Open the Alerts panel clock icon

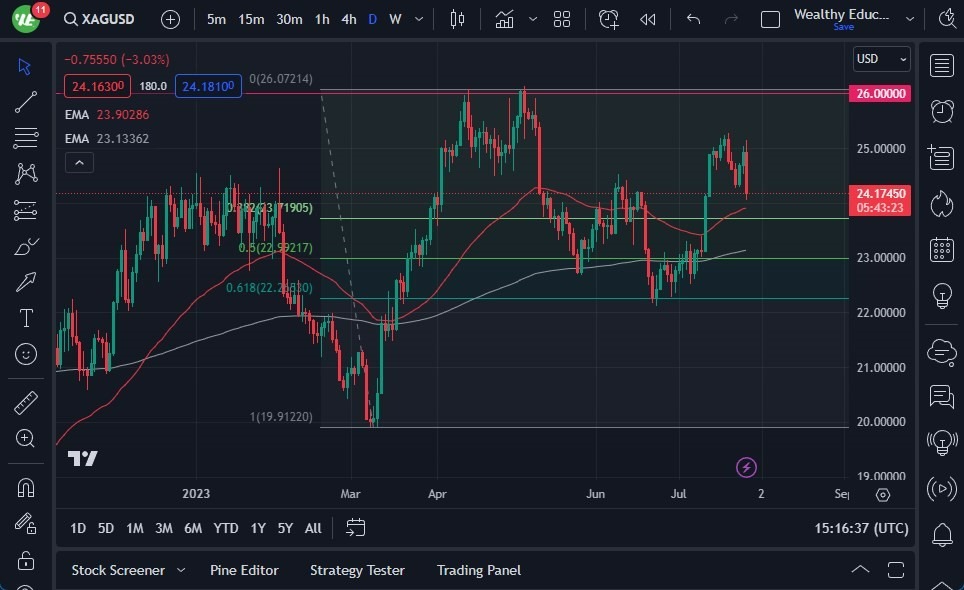tap(941, 111)
